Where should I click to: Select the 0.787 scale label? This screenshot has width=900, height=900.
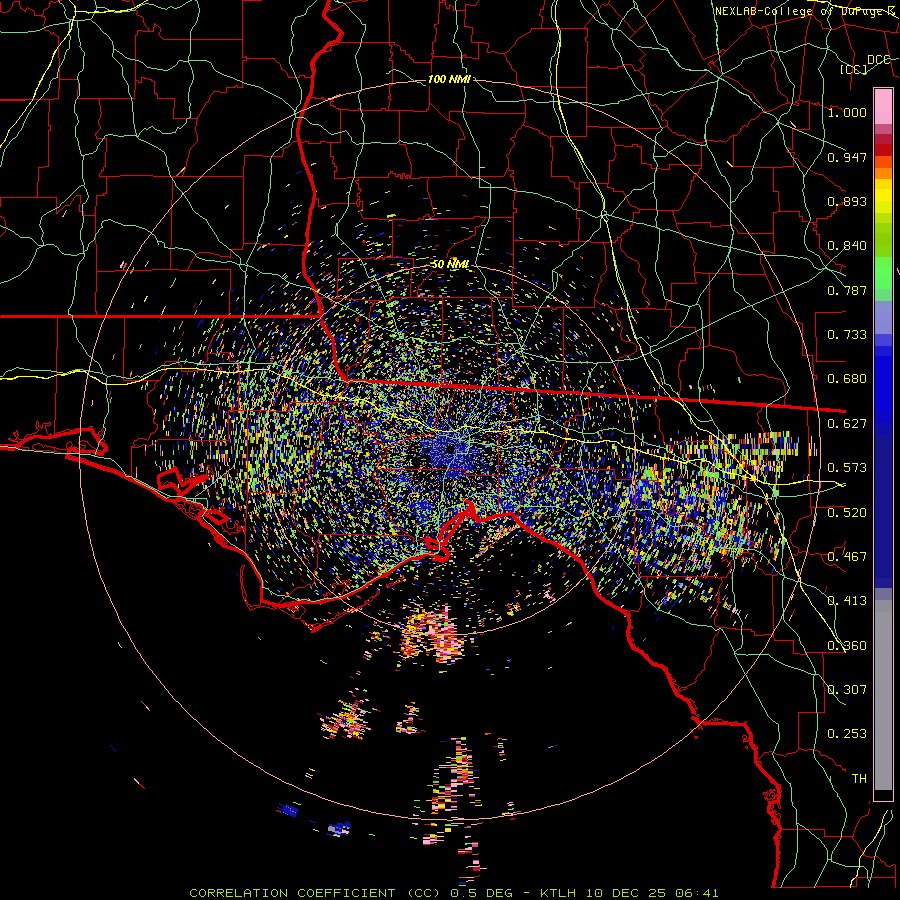coord(847,290)
